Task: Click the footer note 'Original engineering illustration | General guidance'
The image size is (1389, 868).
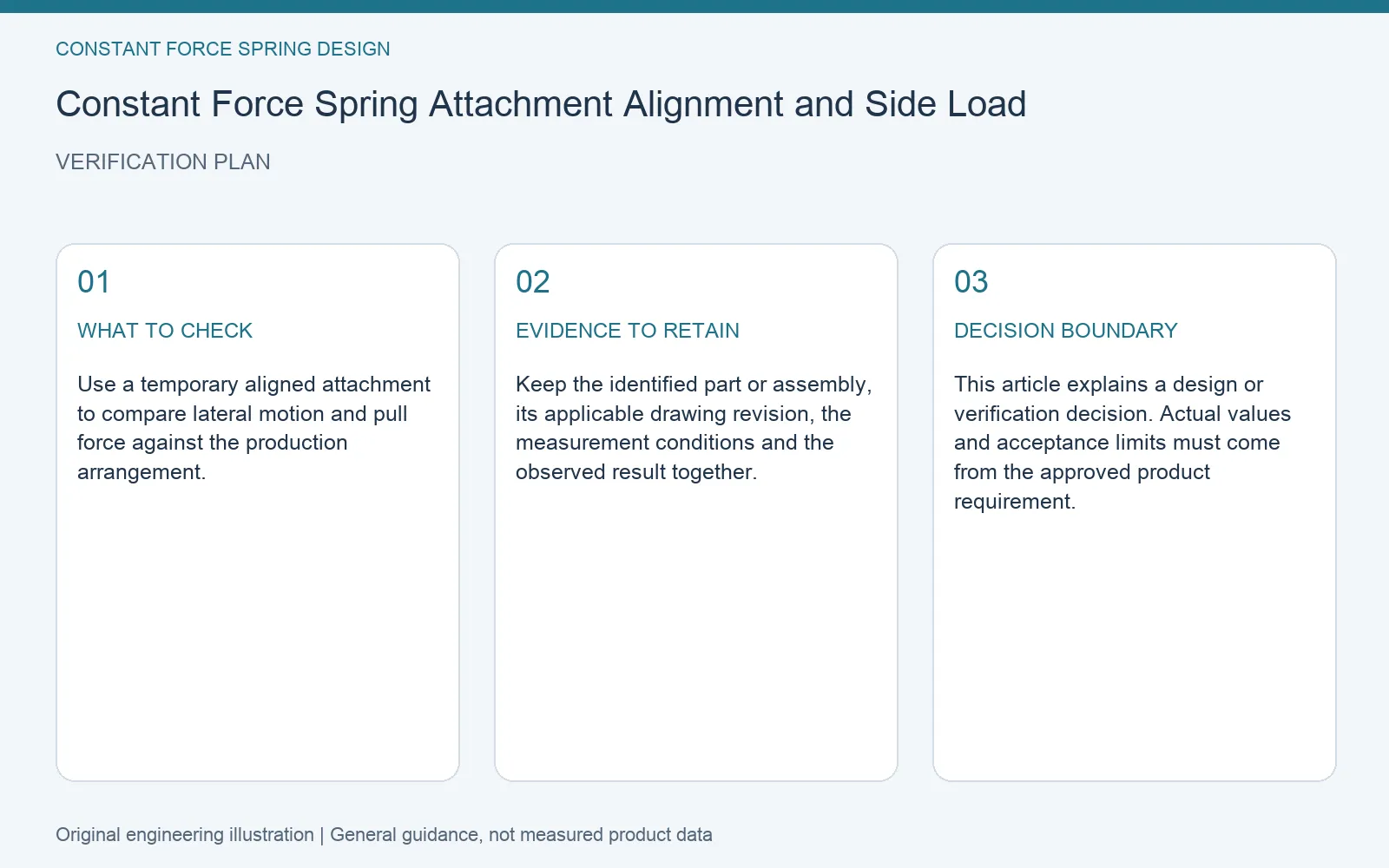Action: click(384, 835)
